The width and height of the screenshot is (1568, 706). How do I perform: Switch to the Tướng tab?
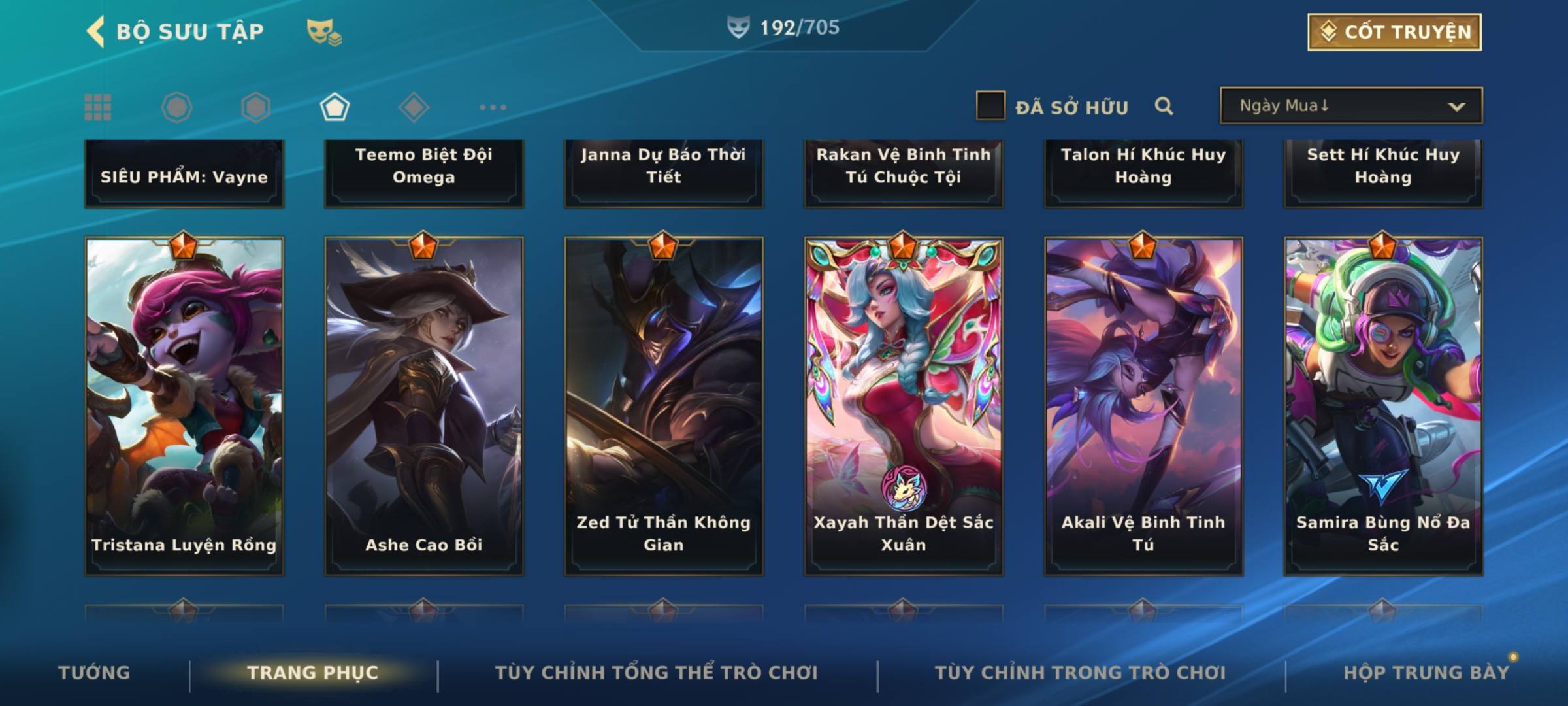coord(94,673)
